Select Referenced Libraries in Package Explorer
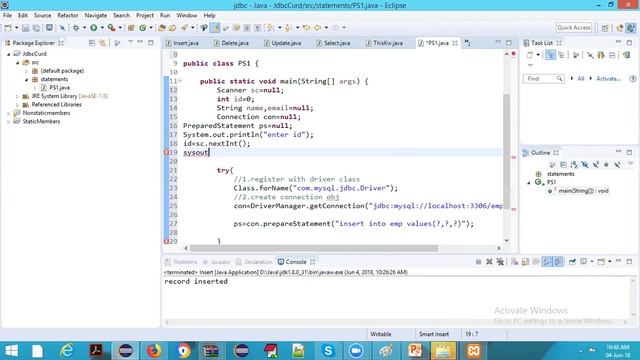Viewport: 640px width, 360px height. (x=56, y=104)
